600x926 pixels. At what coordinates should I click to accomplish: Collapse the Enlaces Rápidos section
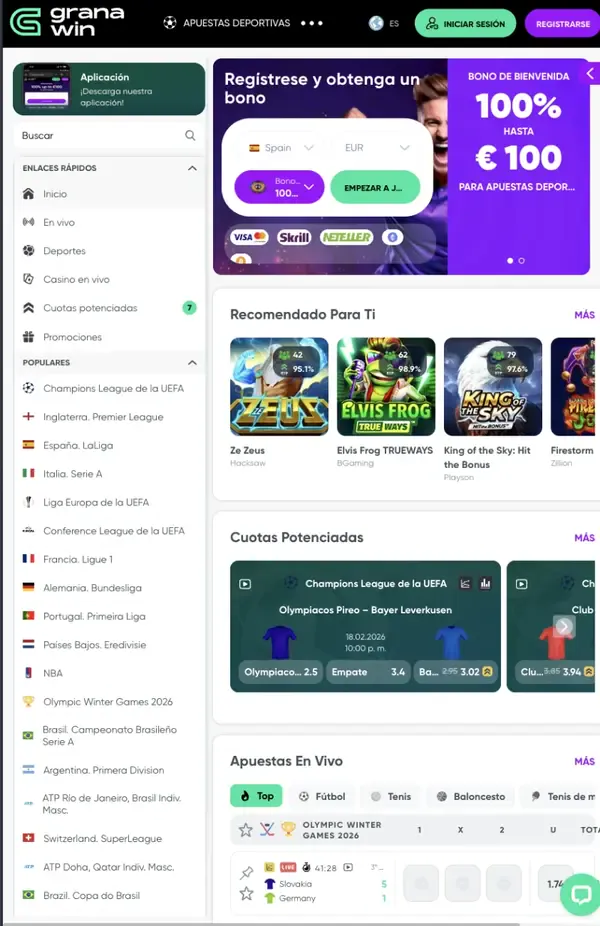192,168
